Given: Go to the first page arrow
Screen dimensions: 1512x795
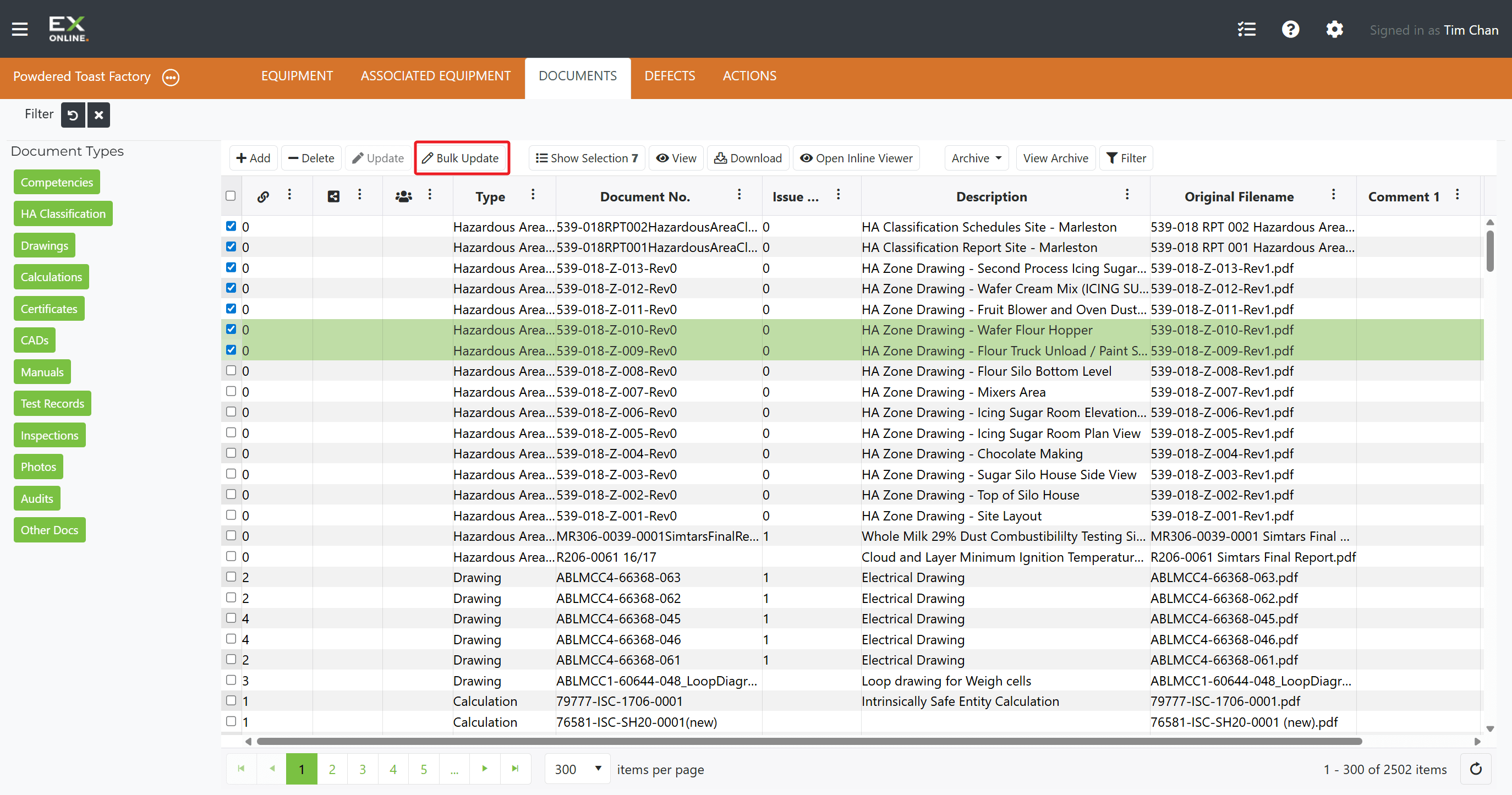Looking at the screenshot, I should point(241,769).
